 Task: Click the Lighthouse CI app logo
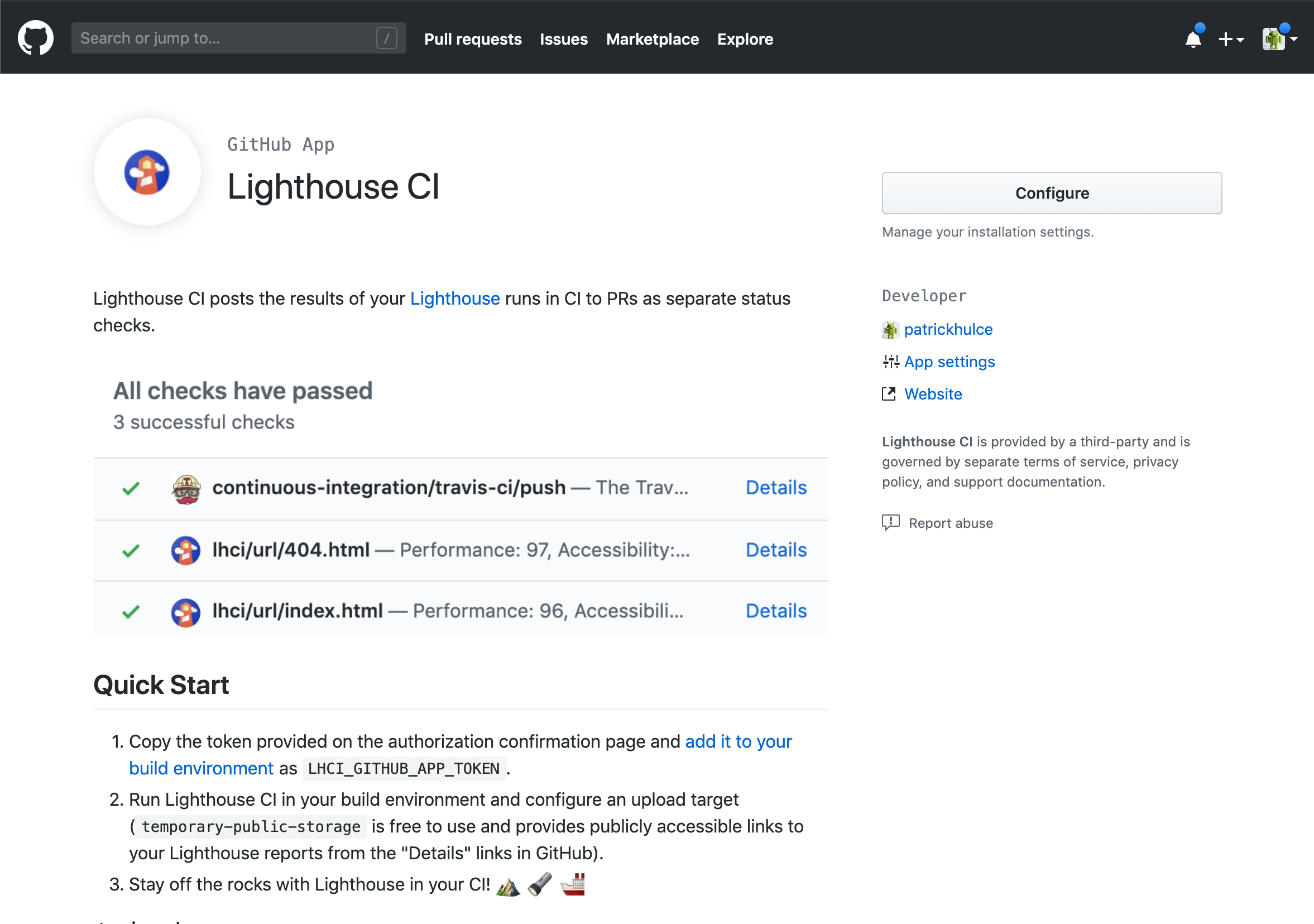147,172
